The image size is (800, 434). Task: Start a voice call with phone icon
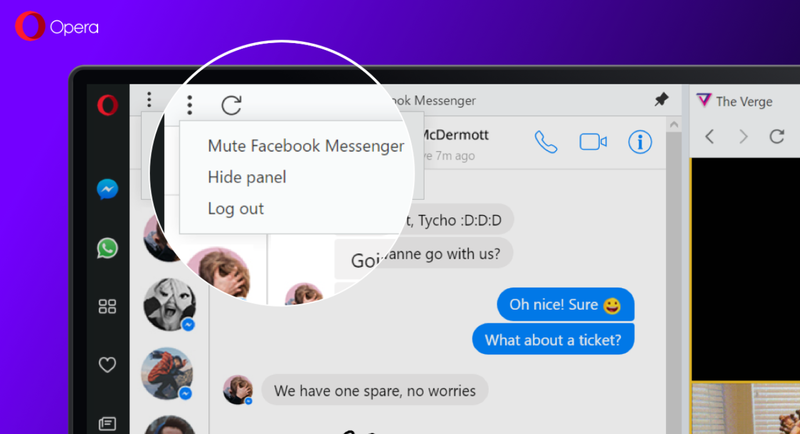(545, 142)
